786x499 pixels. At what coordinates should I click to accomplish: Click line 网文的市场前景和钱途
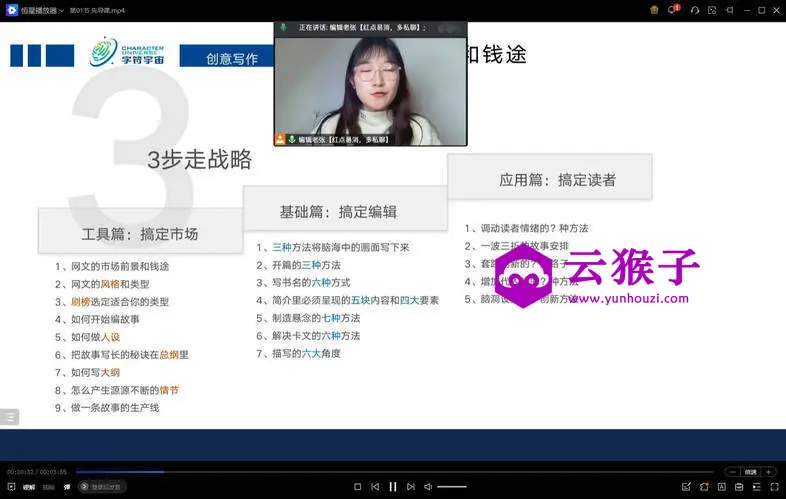pyautogui.click(x=112, y=266)
